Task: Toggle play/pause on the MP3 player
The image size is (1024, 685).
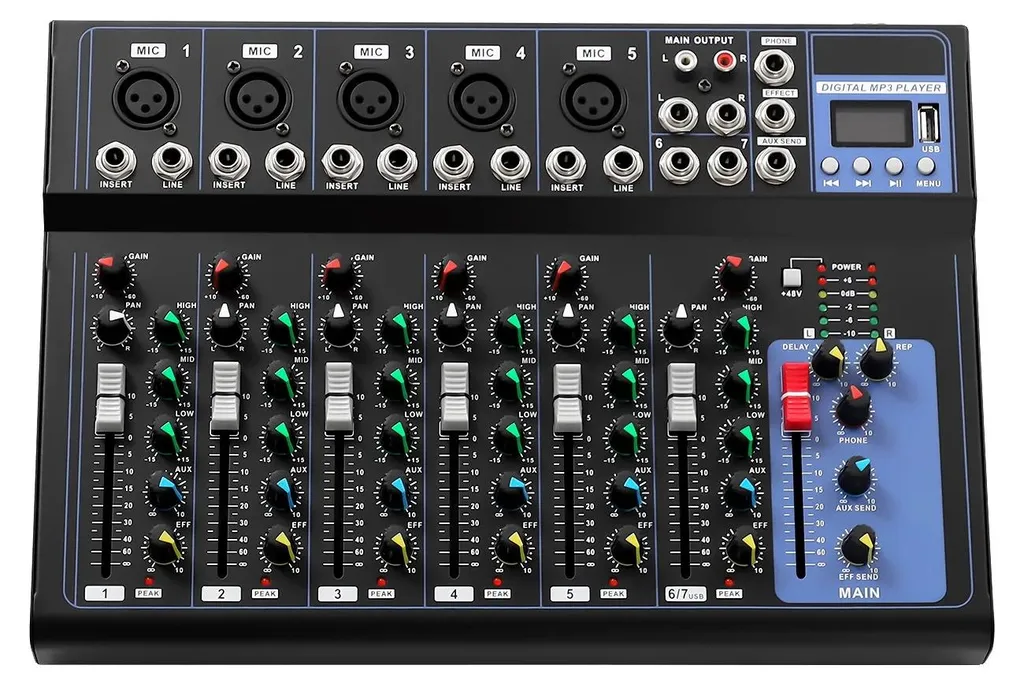Action: point(893,165)
